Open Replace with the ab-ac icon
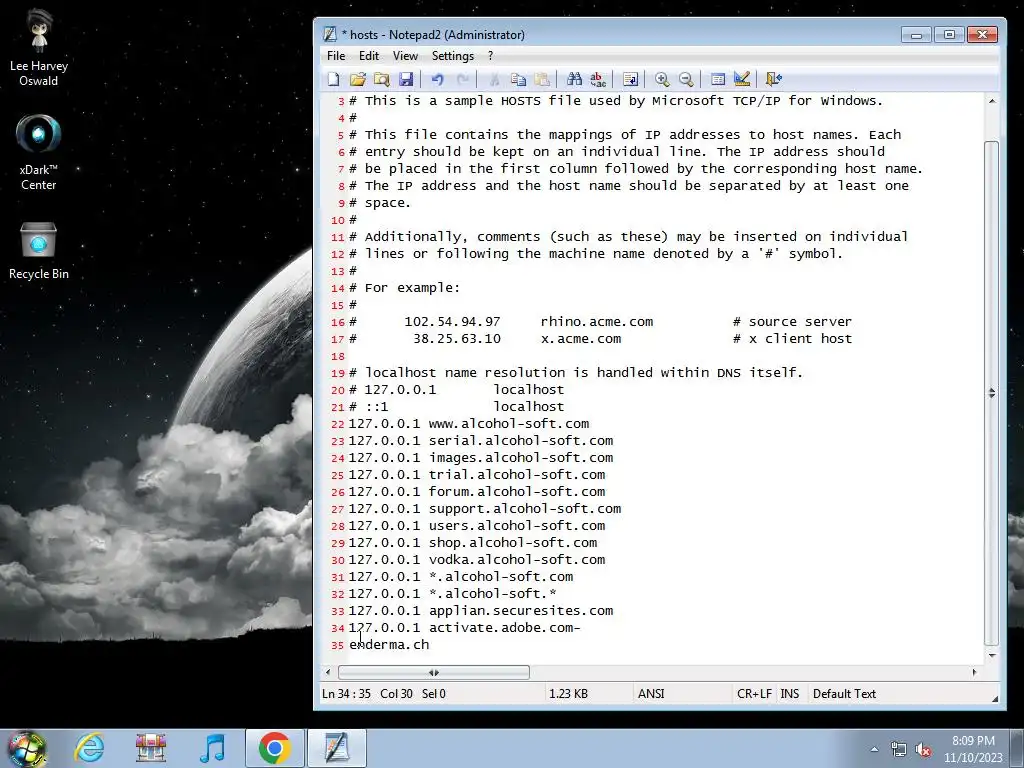This screenshot has width=1024, height=768. (598, 79)
